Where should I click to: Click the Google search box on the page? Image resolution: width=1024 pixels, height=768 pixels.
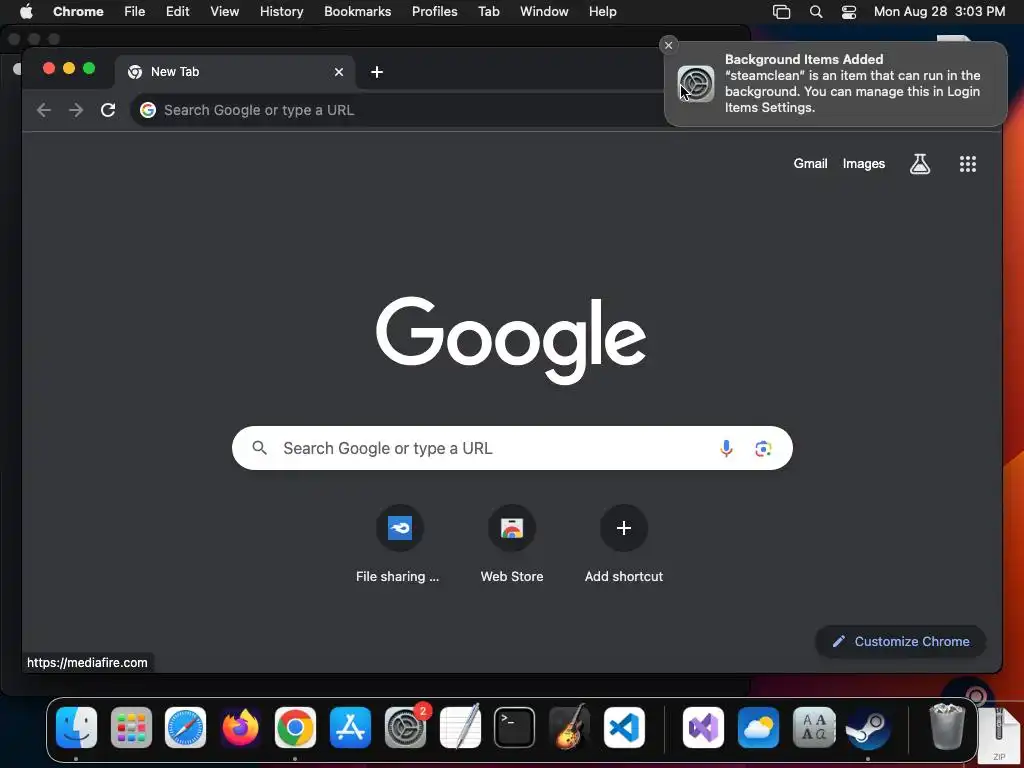click(x=512, y=448)
